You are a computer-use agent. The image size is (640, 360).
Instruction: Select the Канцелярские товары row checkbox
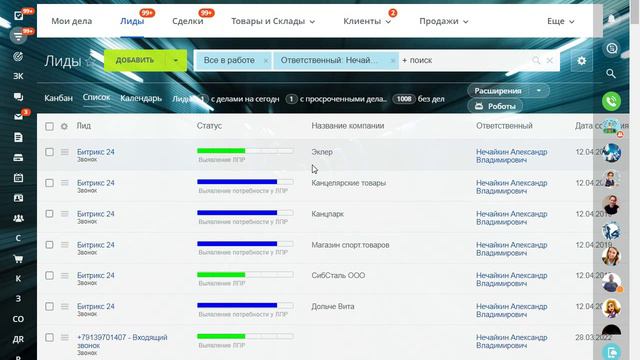pyautogui.click(x=49, y=183)
